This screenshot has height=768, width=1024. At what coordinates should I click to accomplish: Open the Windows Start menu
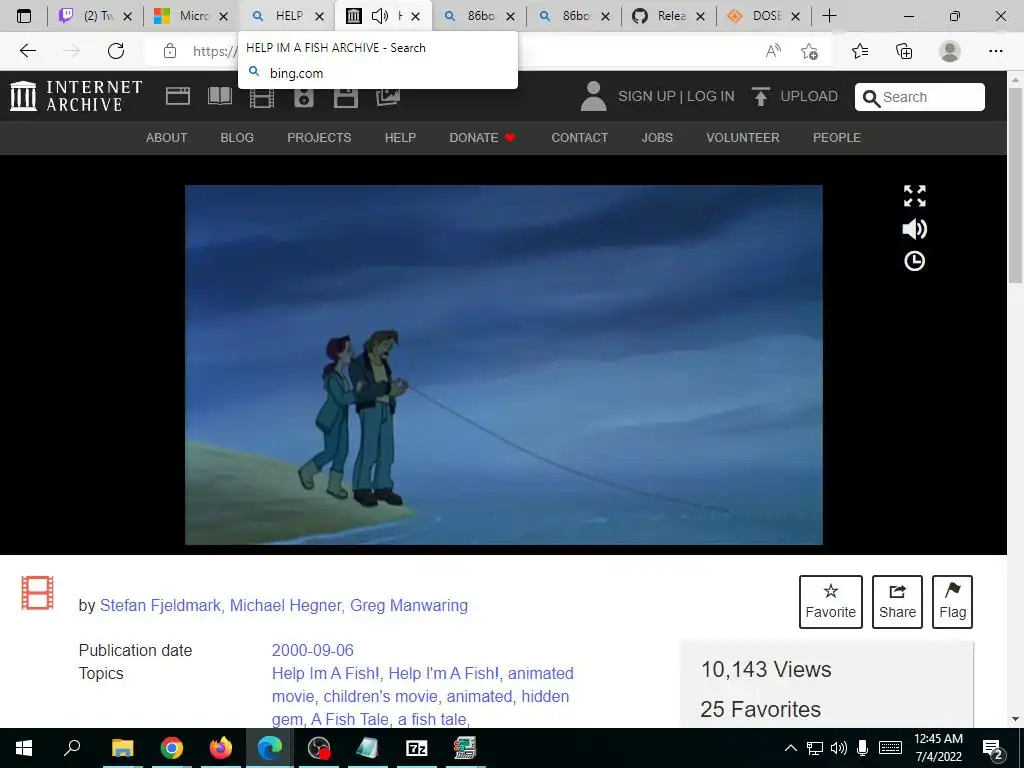(x=24, y=748)
